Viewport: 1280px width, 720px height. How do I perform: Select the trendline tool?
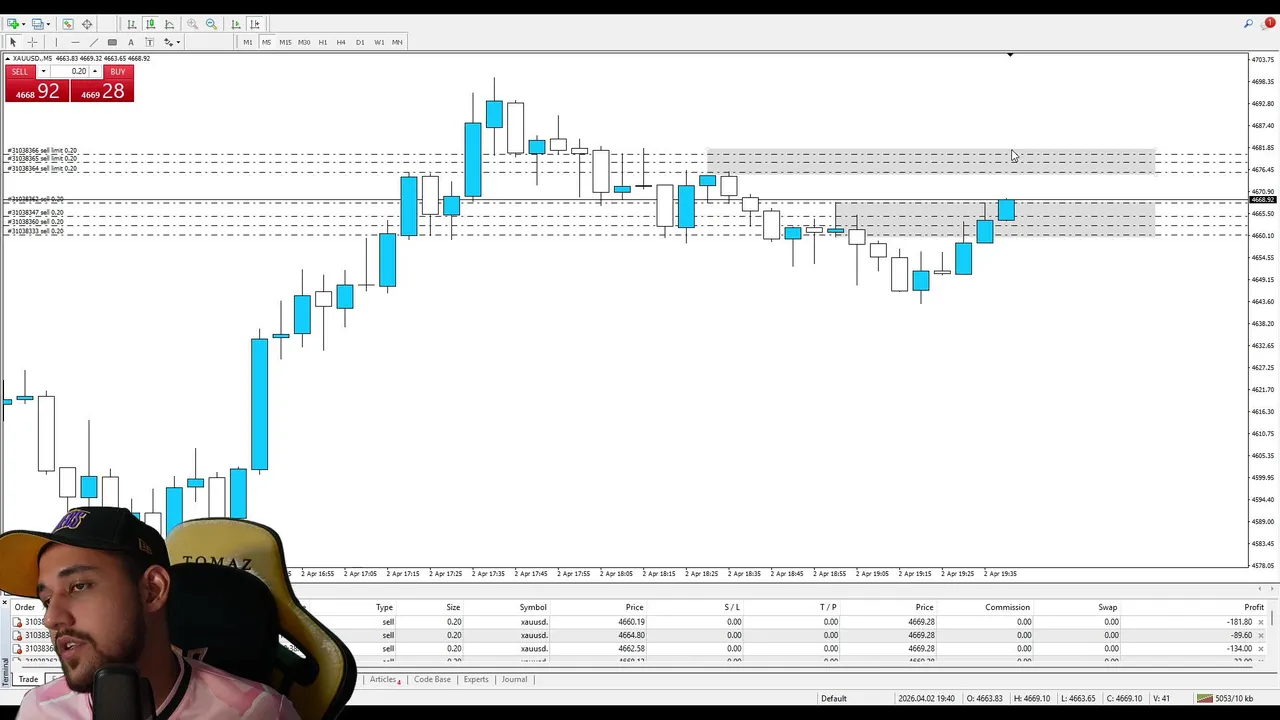pos(94,42)
